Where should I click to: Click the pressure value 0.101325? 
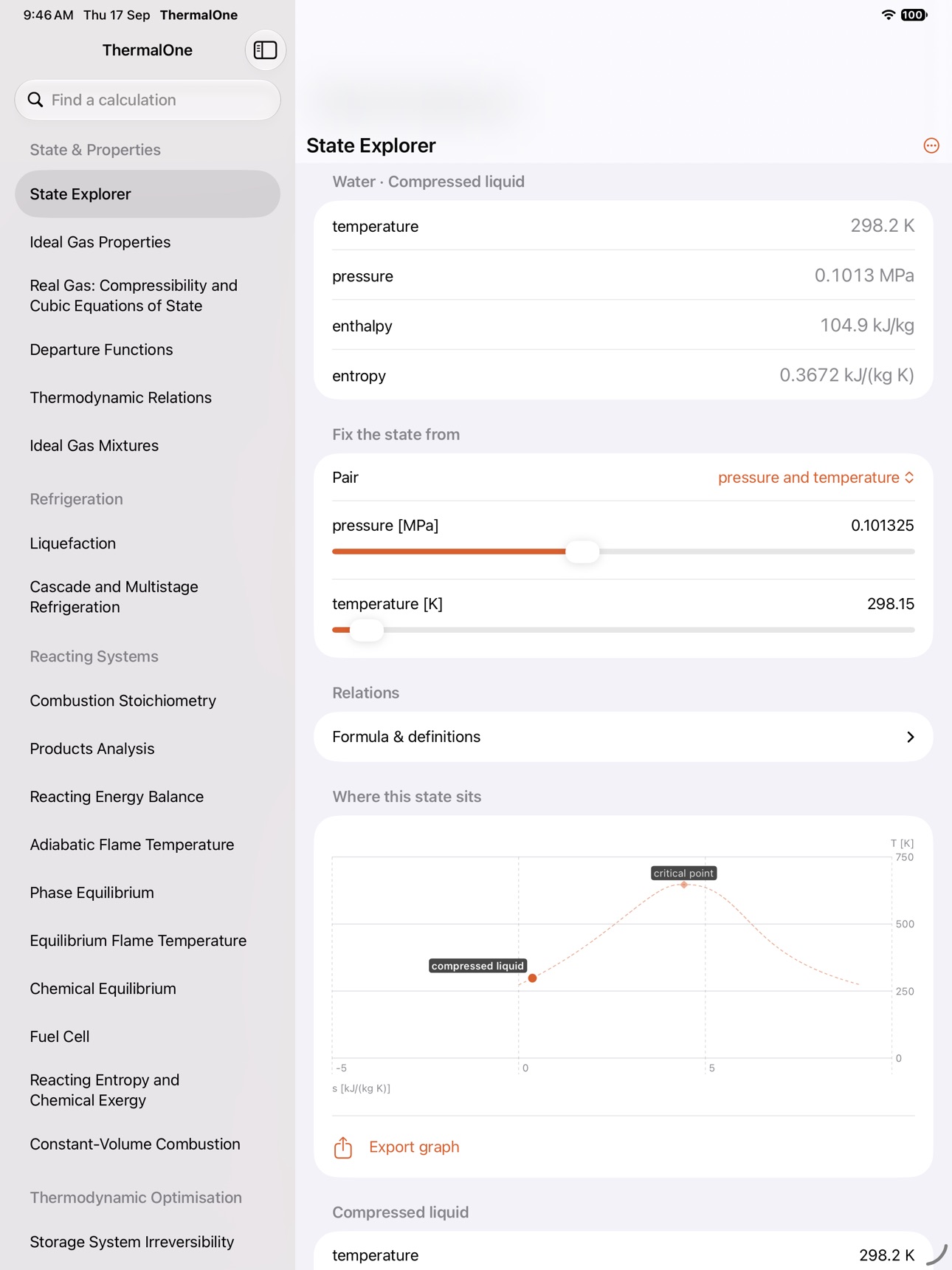click(882, 526)
